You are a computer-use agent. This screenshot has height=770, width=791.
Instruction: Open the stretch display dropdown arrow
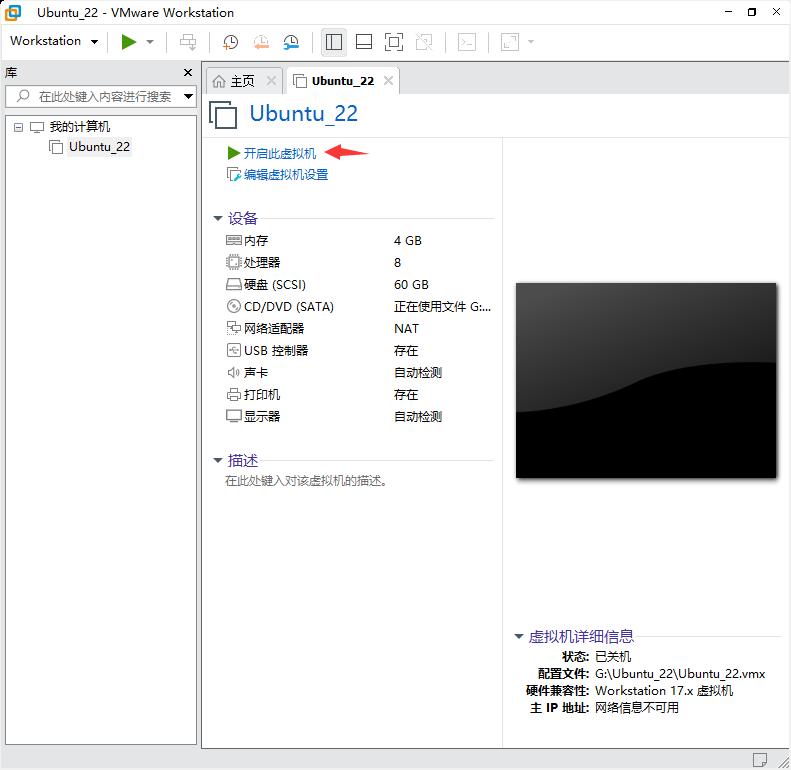click(x=531, y=42)
